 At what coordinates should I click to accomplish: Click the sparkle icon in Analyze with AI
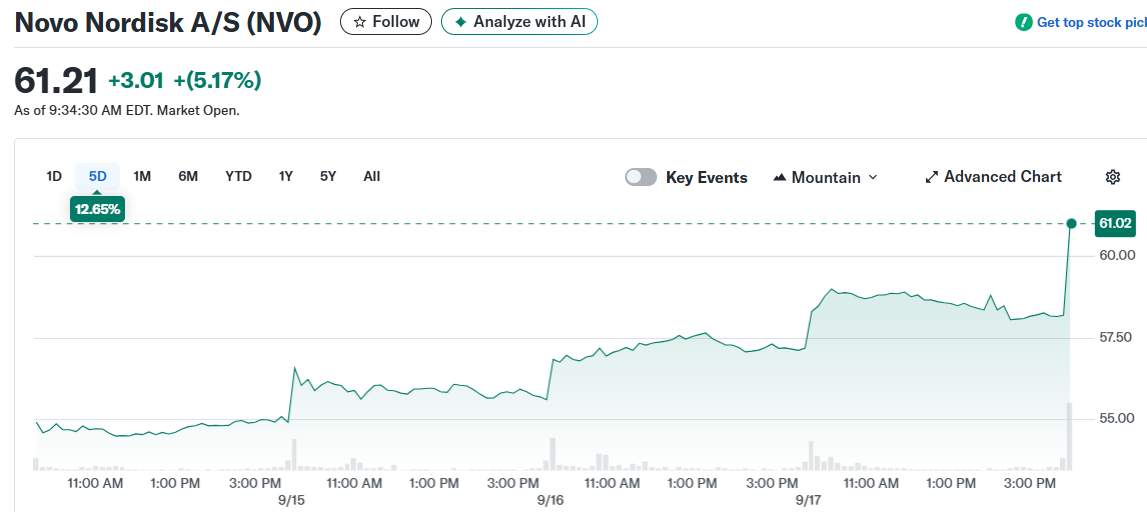pyautogui.click(x=460, y=22)
